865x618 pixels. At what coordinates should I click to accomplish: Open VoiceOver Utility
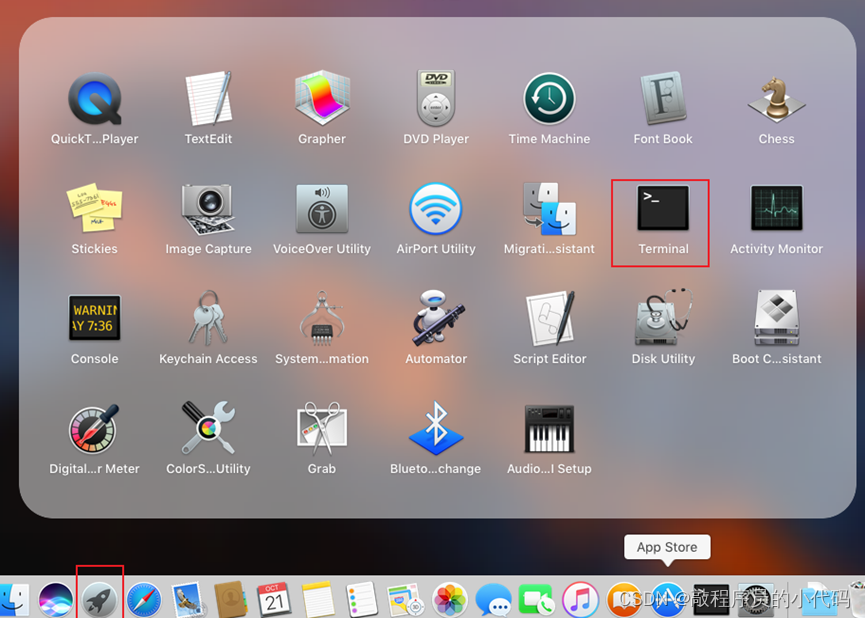coord(322,209)
